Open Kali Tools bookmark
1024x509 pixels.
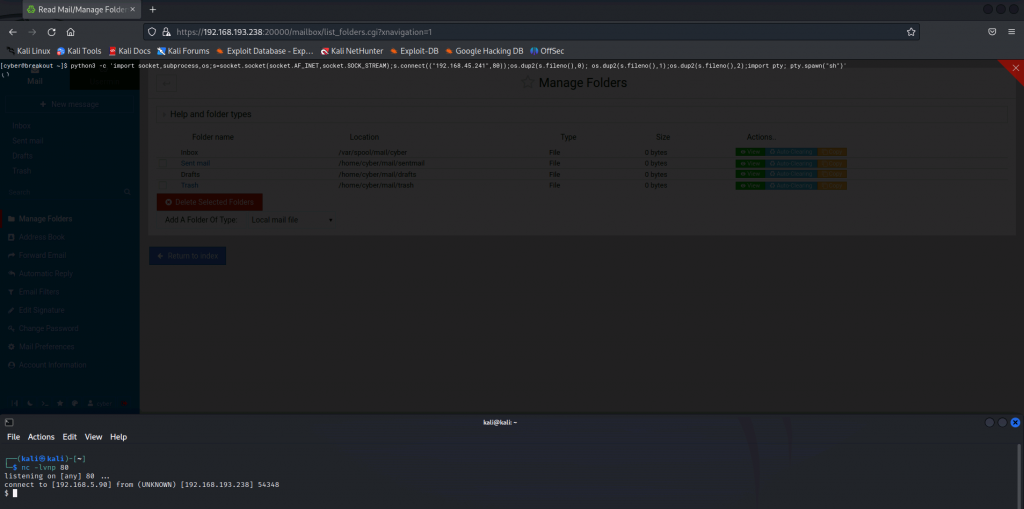tap(79, 50)
